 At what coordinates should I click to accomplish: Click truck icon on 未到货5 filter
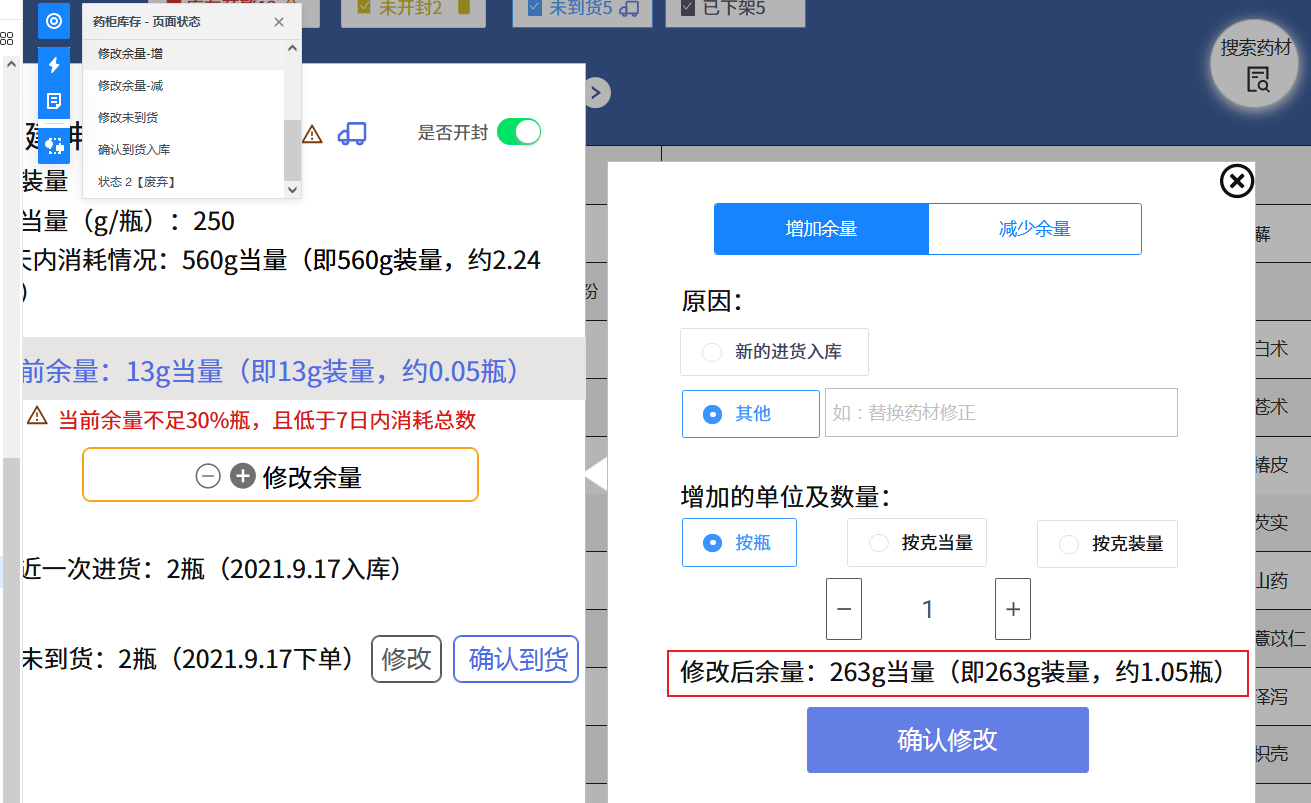629,9
